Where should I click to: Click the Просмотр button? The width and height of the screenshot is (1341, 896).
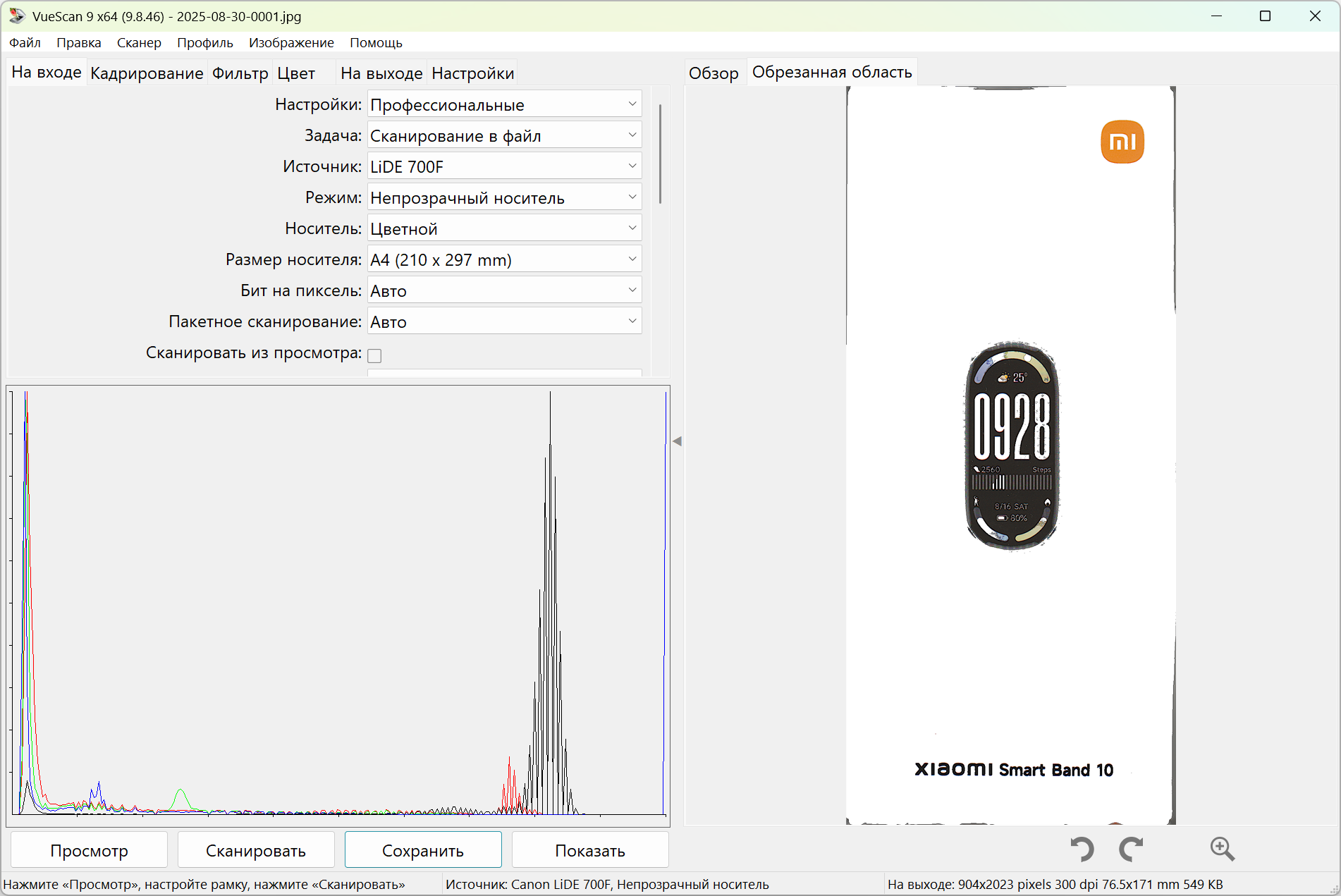90,850
